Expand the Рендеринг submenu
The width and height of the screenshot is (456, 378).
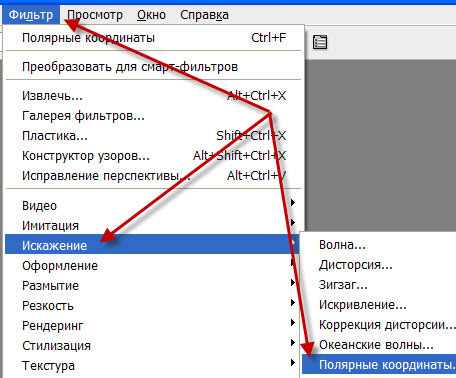coord(152,326)
